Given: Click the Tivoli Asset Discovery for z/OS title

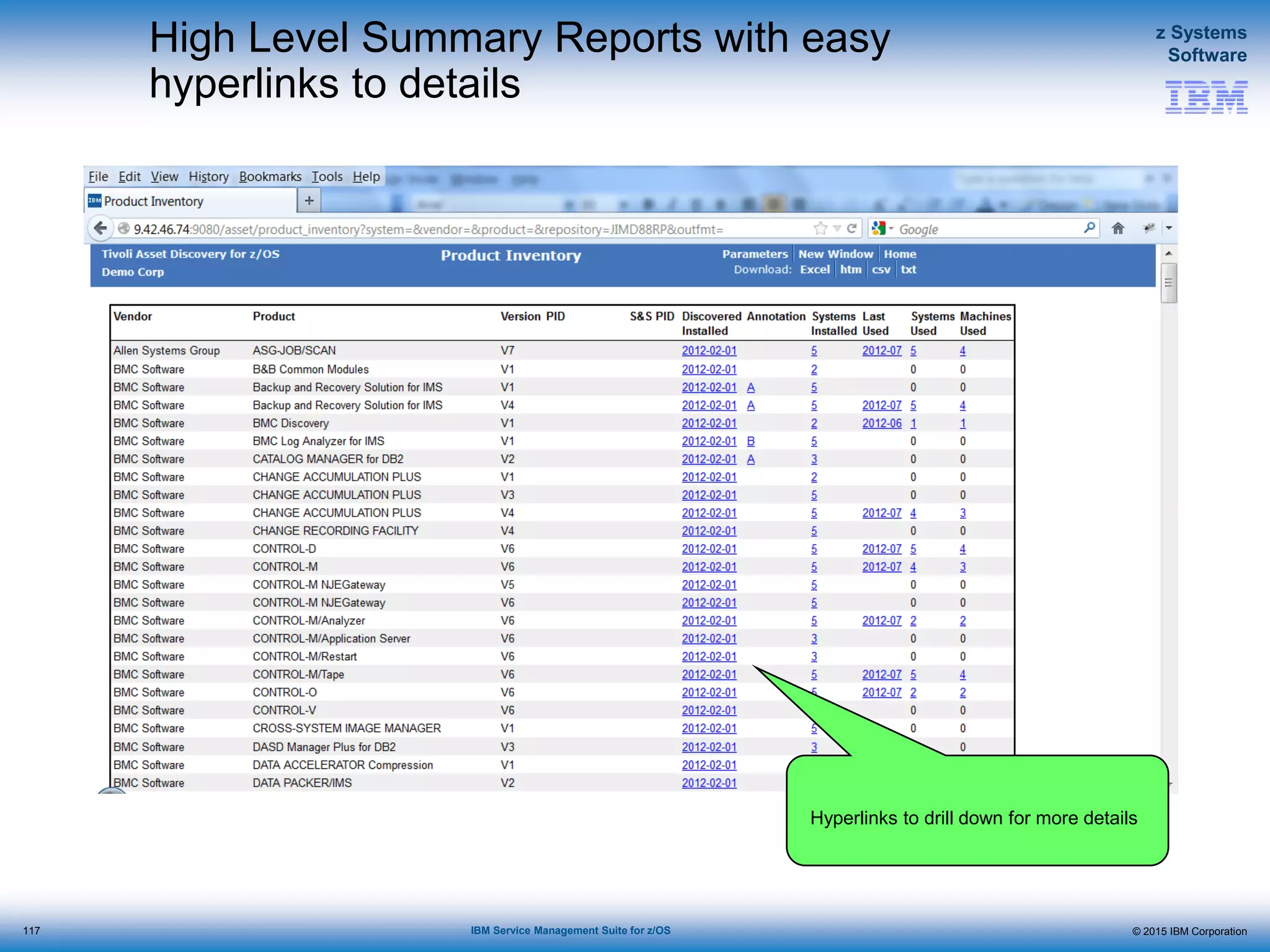Looking at the screenshot, I should click(190, 254).
